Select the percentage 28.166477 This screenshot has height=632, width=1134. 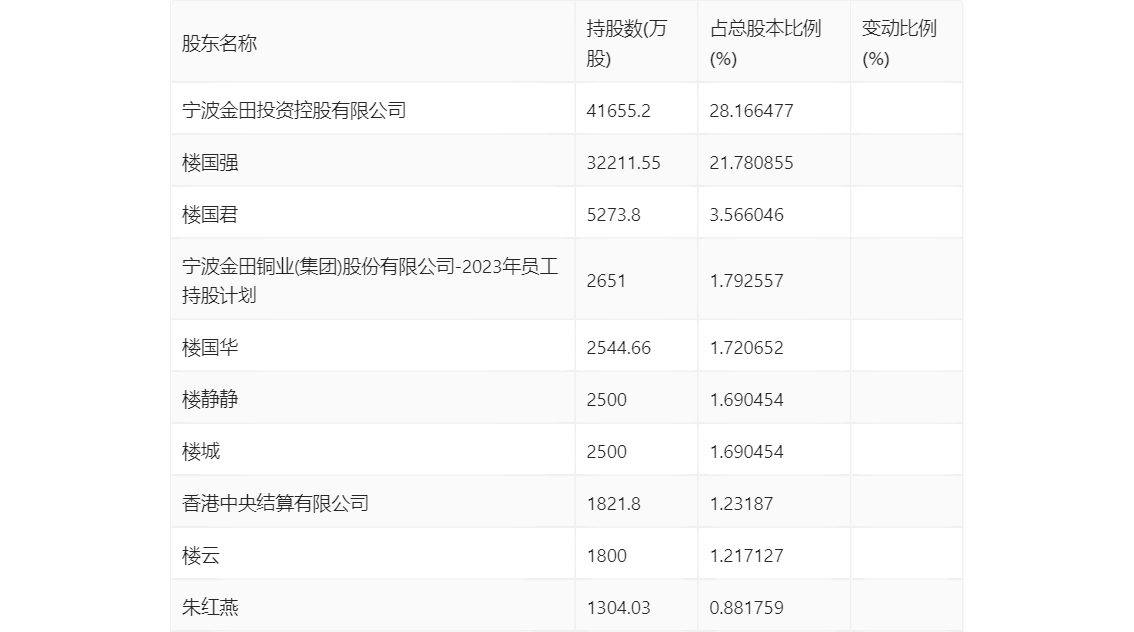pos(751,111)
